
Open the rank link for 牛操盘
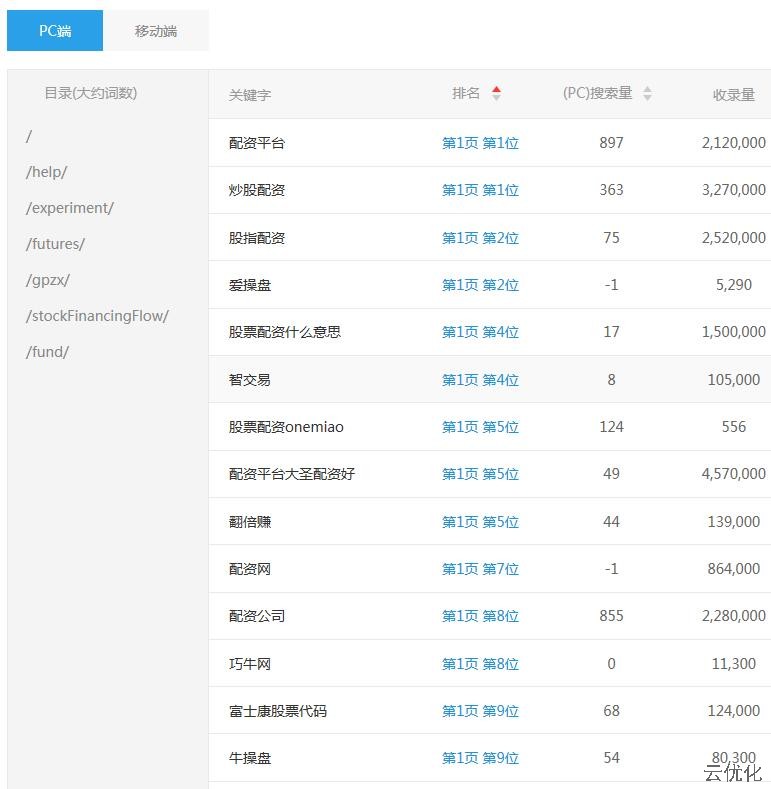[480, 758]
